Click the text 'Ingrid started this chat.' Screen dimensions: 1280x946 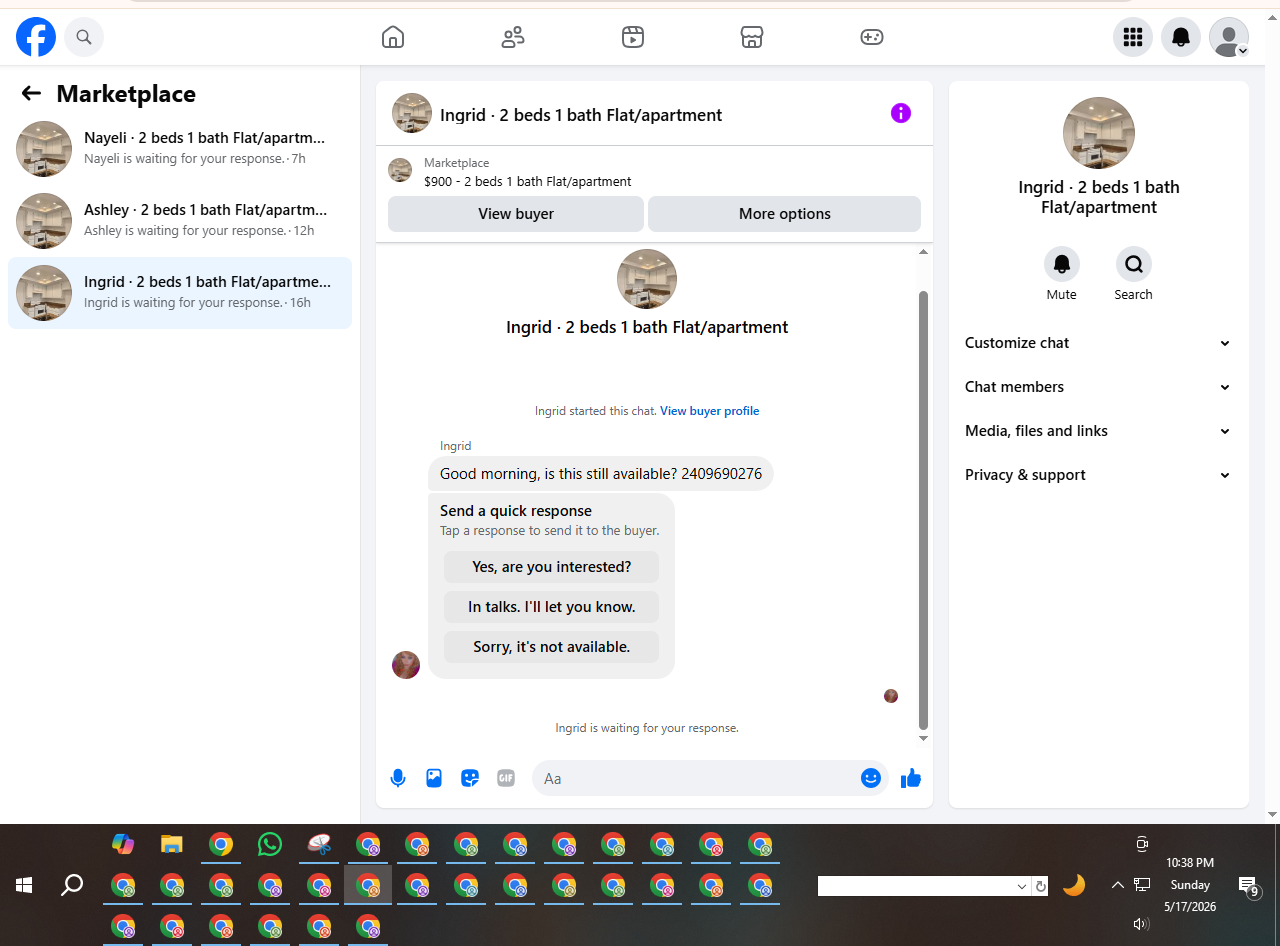596,411
